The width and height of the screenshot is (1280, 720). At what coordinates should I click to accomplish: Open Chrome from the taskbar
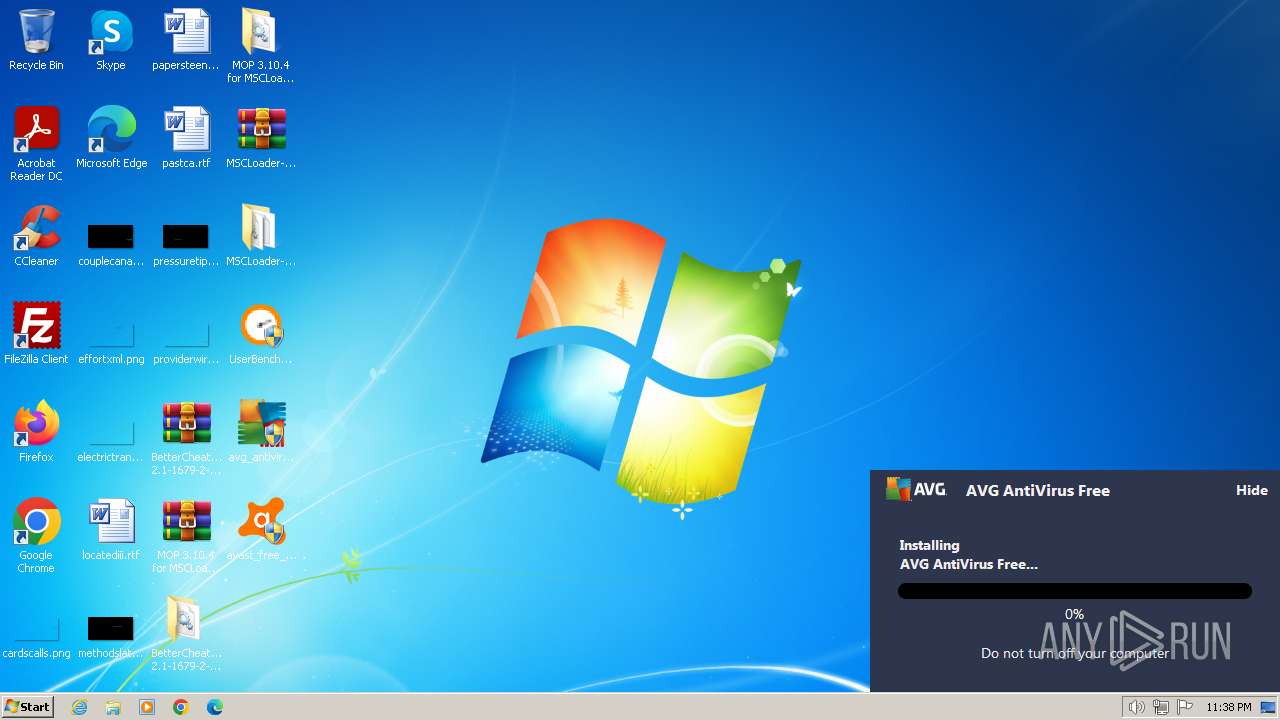[181, 707]
